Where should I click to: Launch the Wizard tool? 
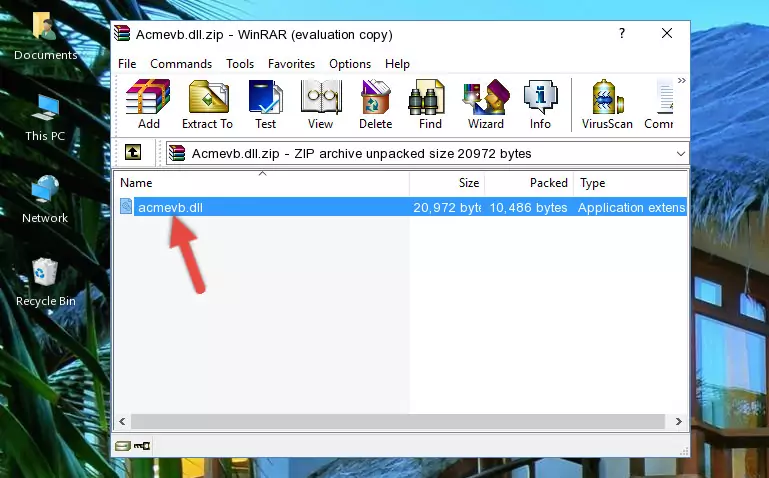(x=486, y=104)
